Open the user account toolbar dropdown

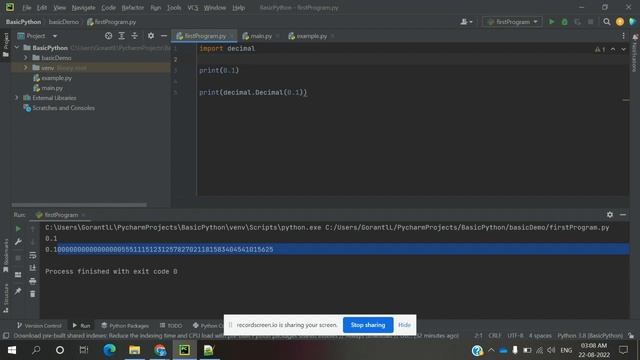[466, 22]
